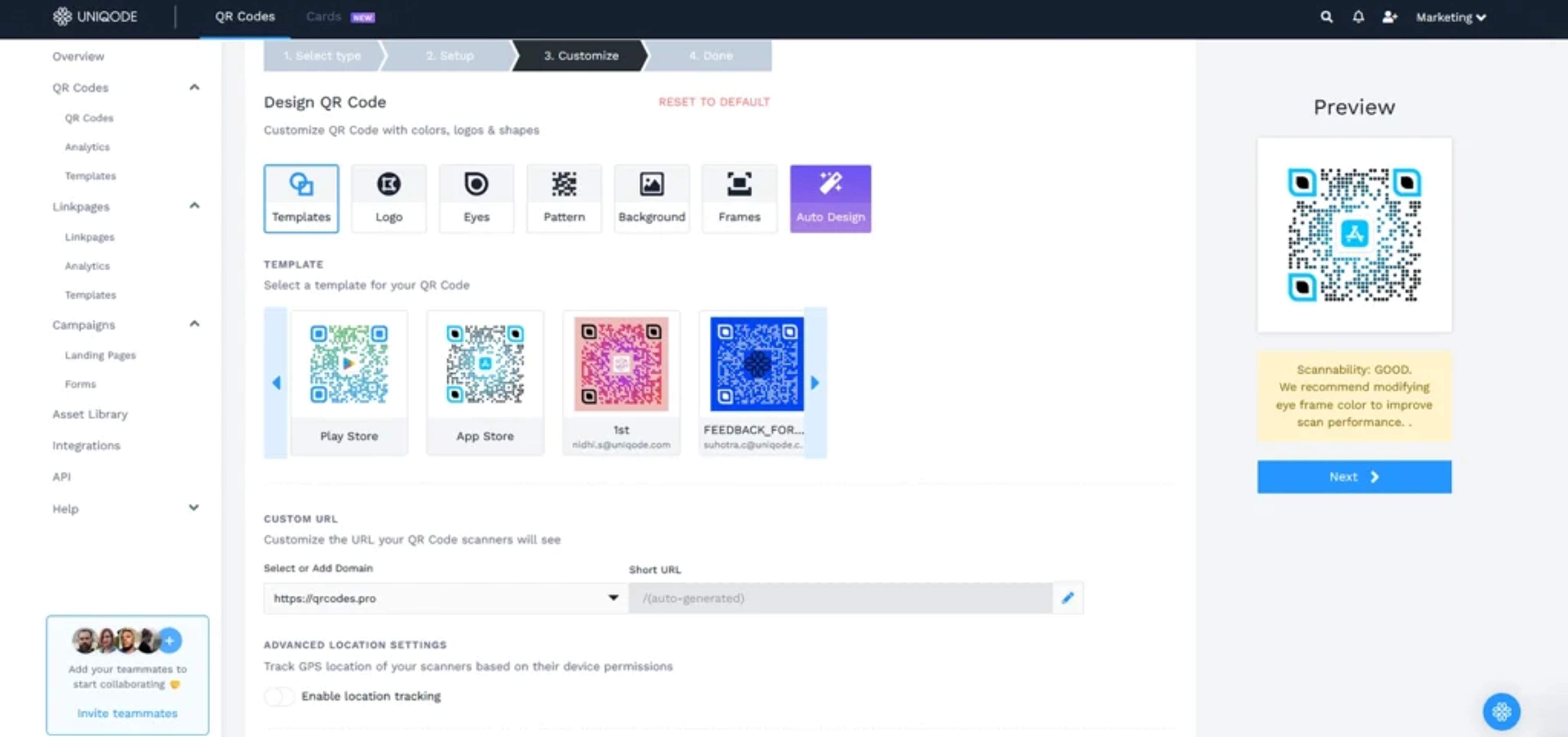Click Reset to Default link
The image size is (1568, 737).
pyautogui.click(x=713, y=102)
